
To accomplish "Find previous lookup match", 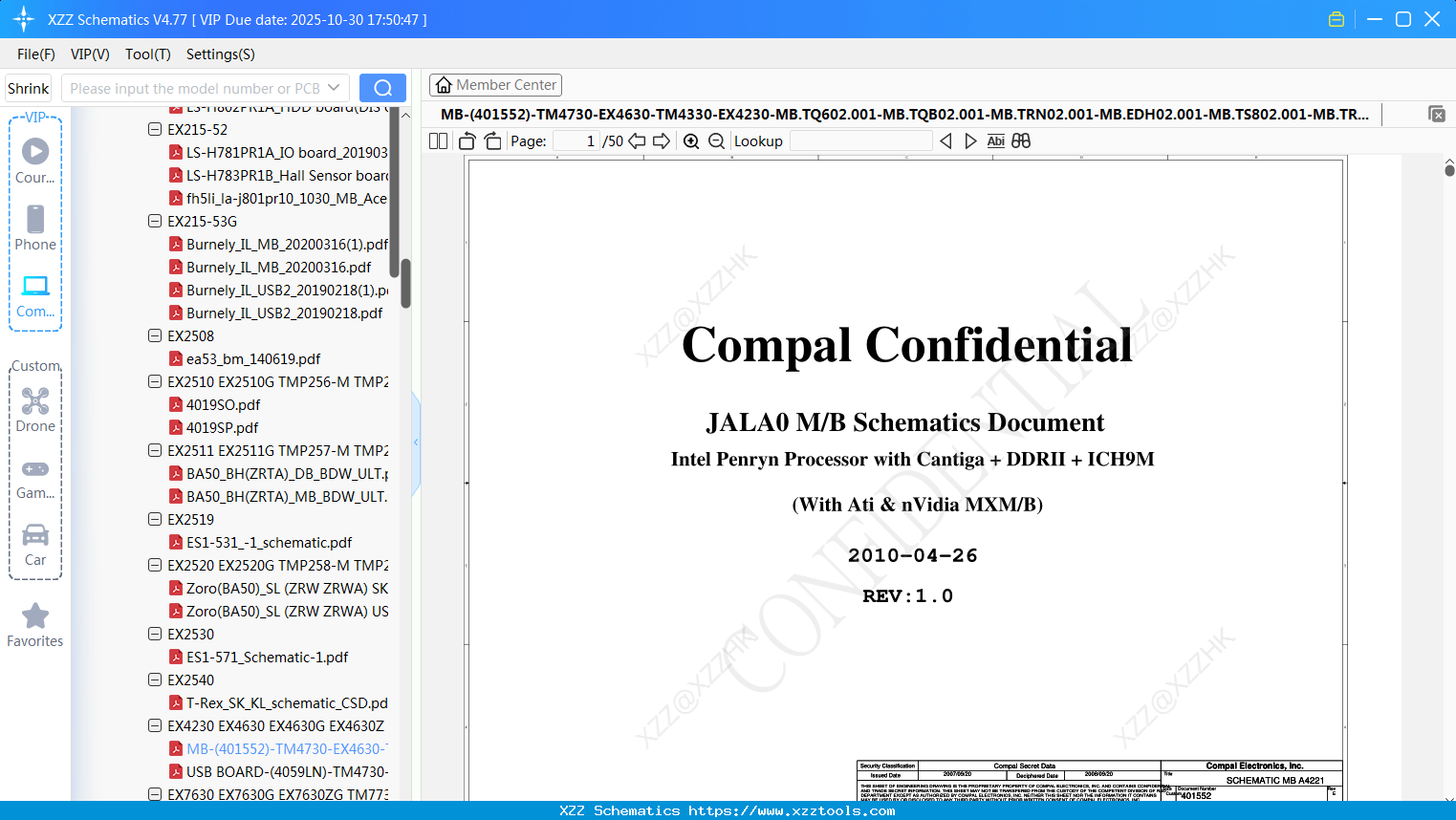I will (x=945, y=141).
